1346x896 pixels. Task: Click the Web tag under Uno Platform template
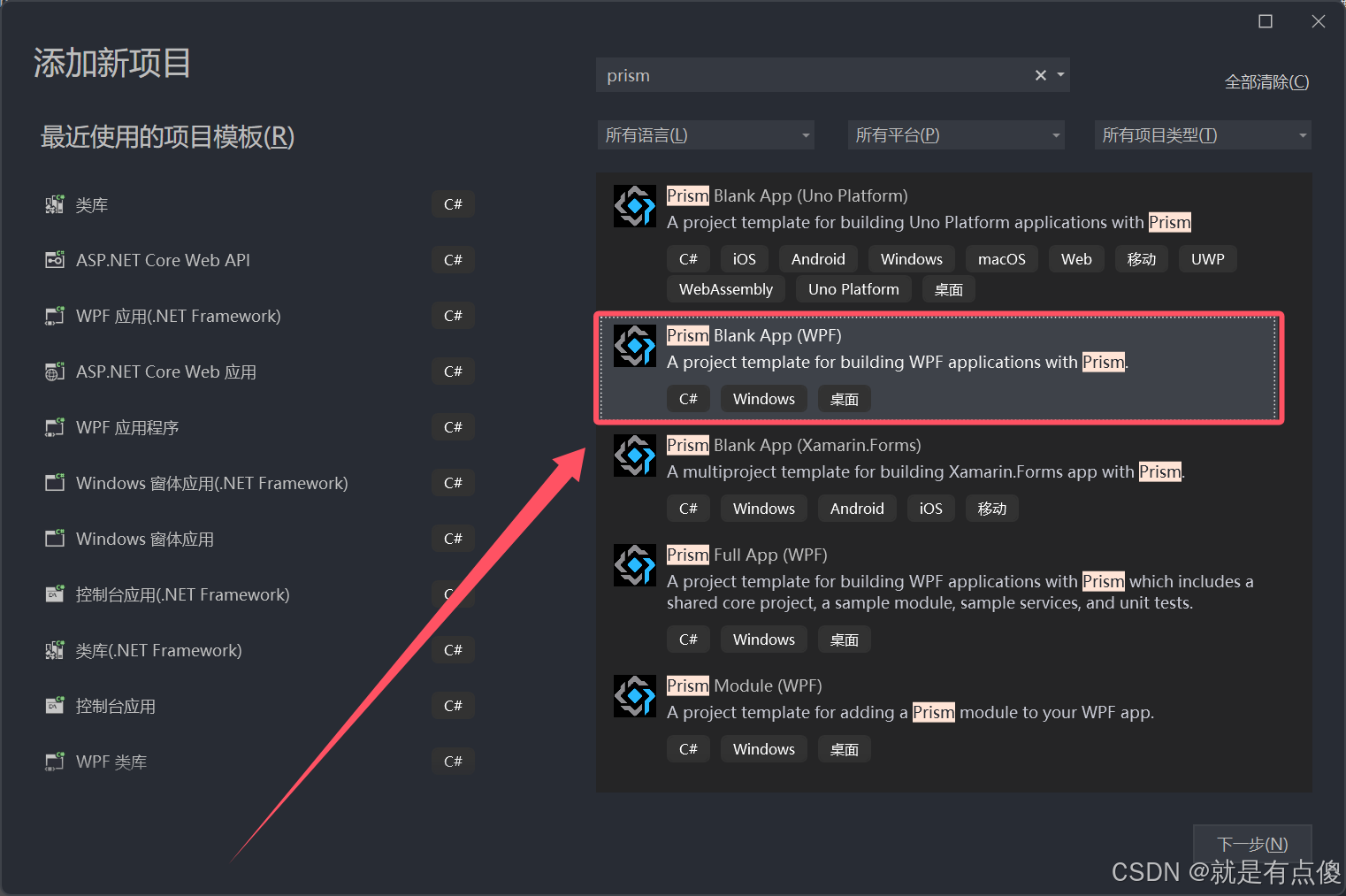(1076, 259)
